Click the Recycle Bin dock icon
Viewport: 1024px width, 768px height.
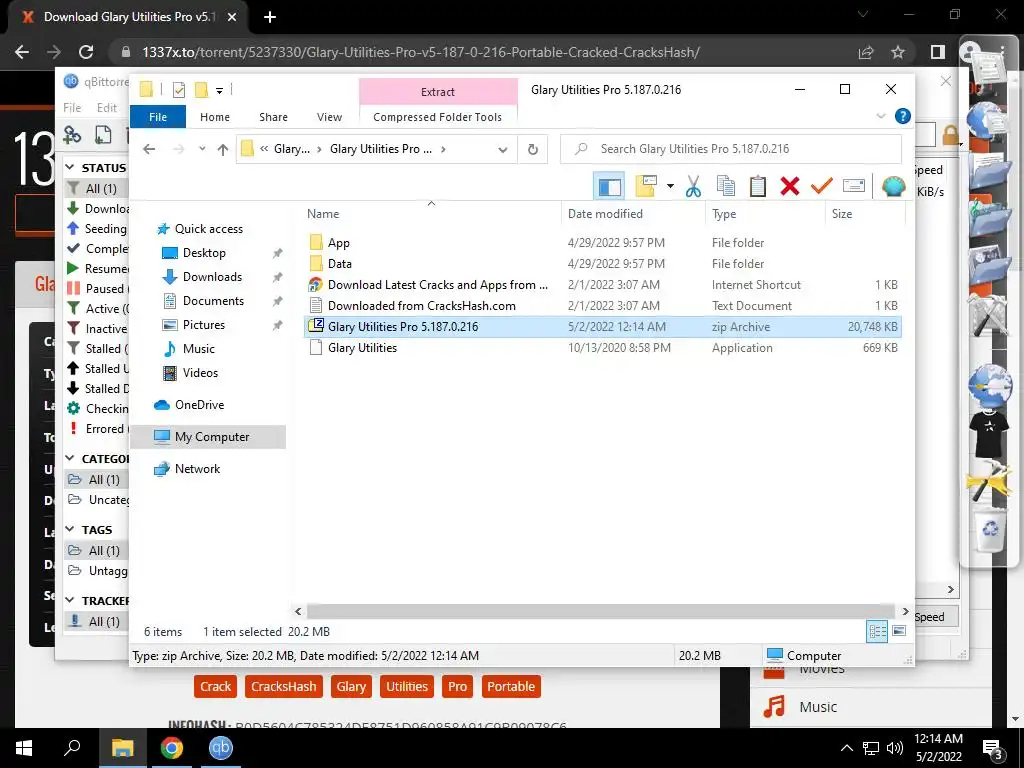[990, 530]
